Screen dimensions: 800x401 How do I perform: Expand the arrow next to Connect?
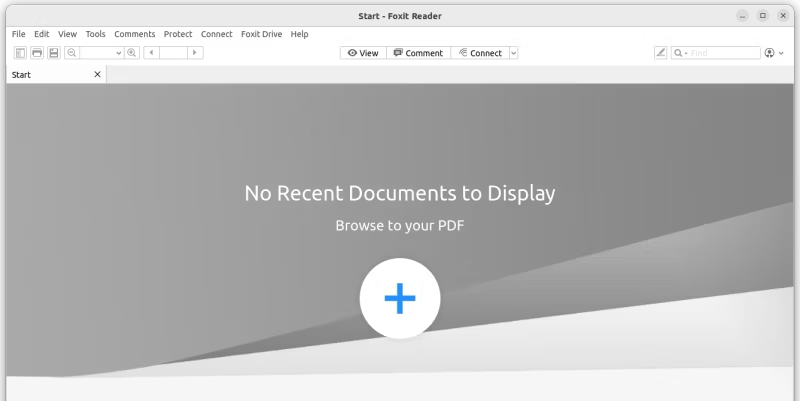click(514, 53)
